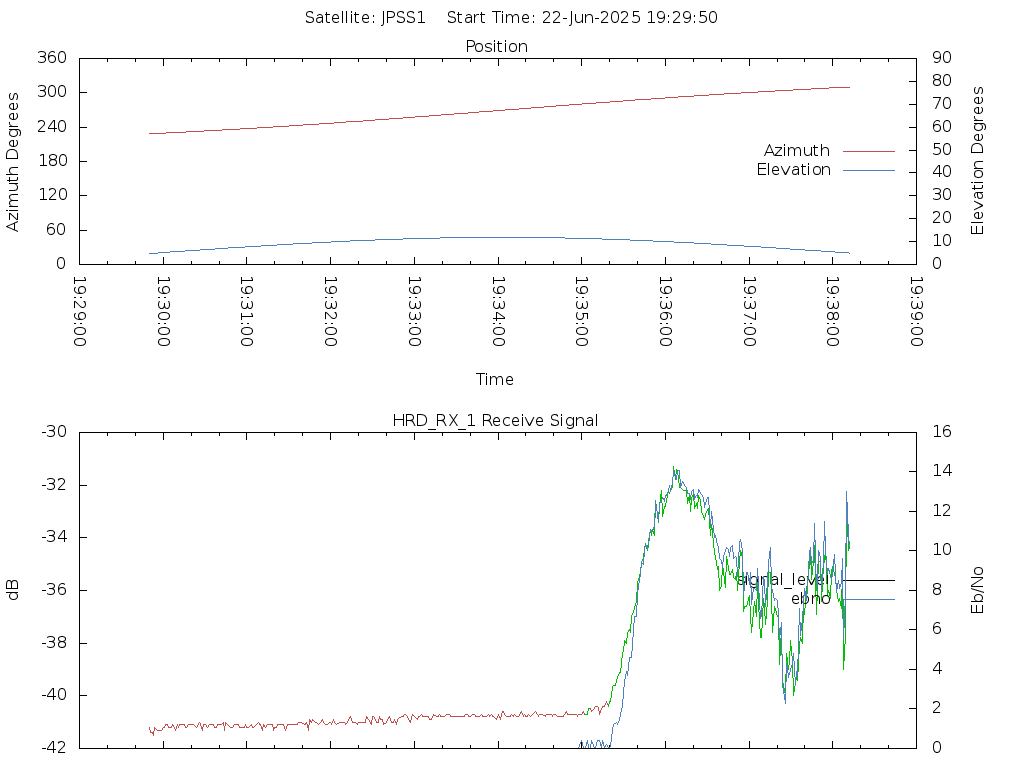Viewport: 1024px width, 768px height.
Task: Click the red Azimuth legend line sample
Action: (x=869, y=152)
